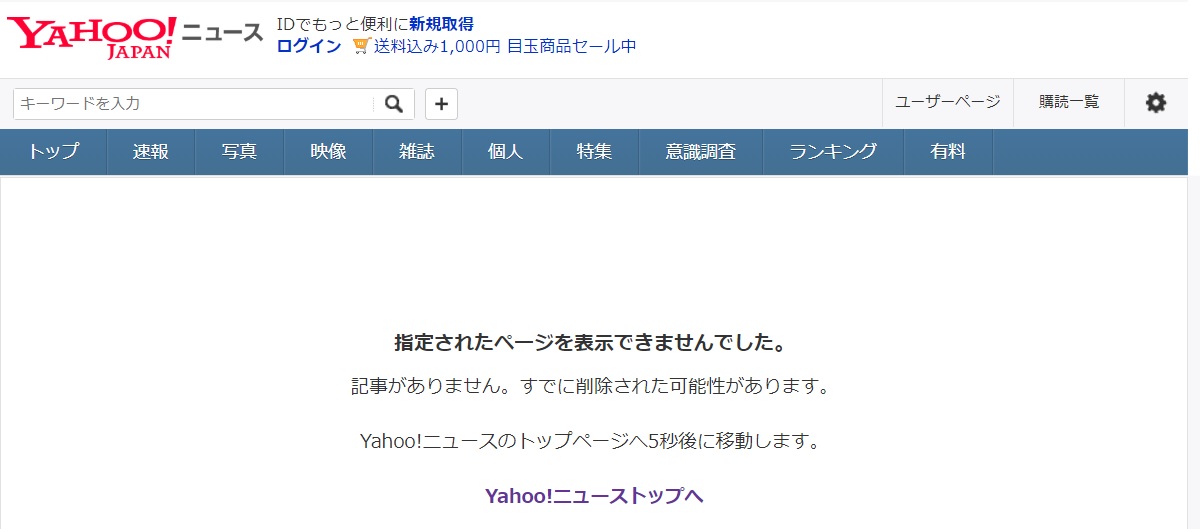1200x529 pixels.
Task: Follow the Yahoo!ニューストップへ link
Action: click(594, 496)
